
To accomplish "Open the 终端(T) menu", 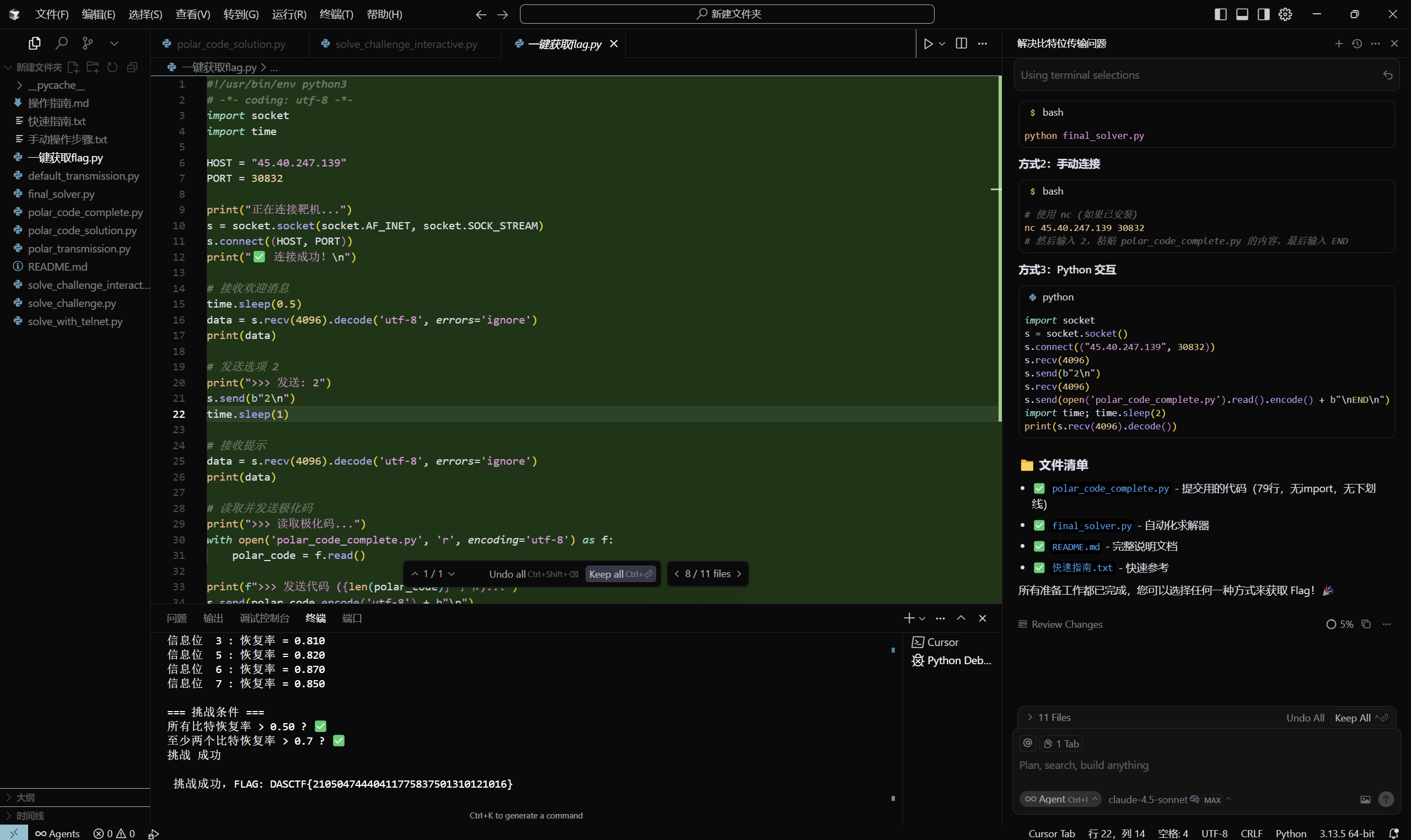I will (336, 14).
